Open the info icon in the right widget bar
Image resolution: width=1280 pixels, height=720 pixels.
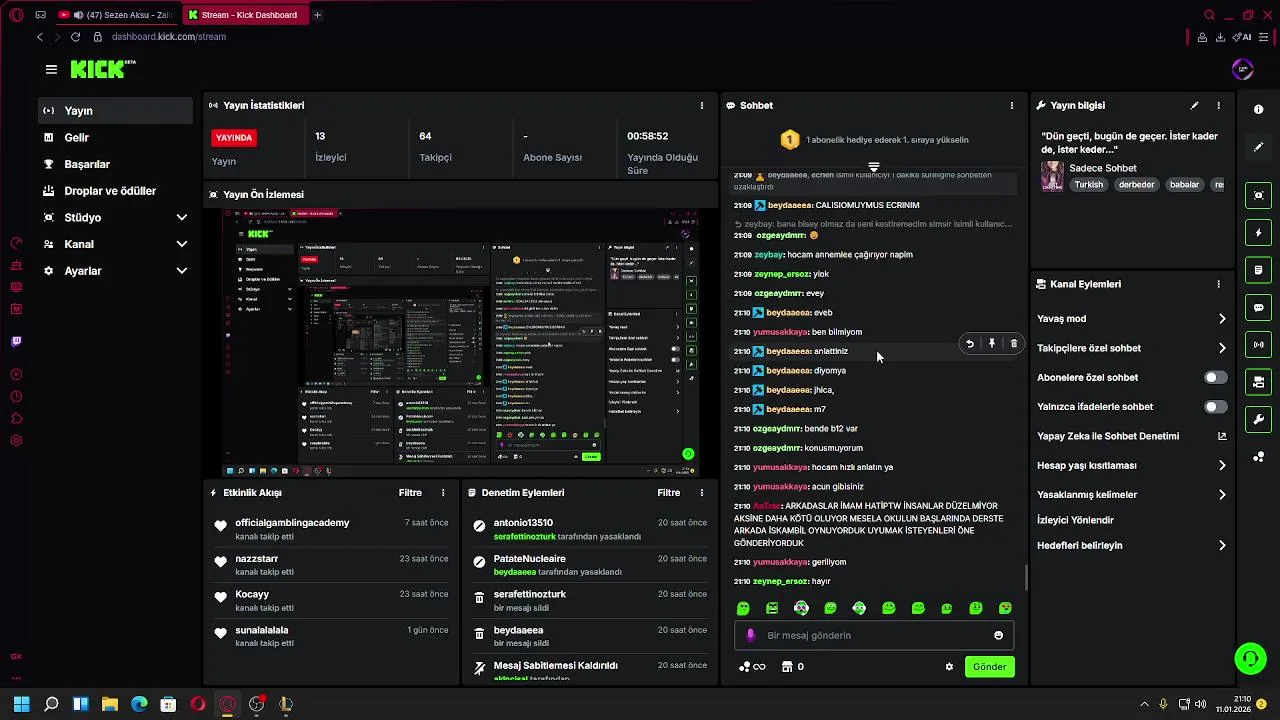tap(1258, 109)
